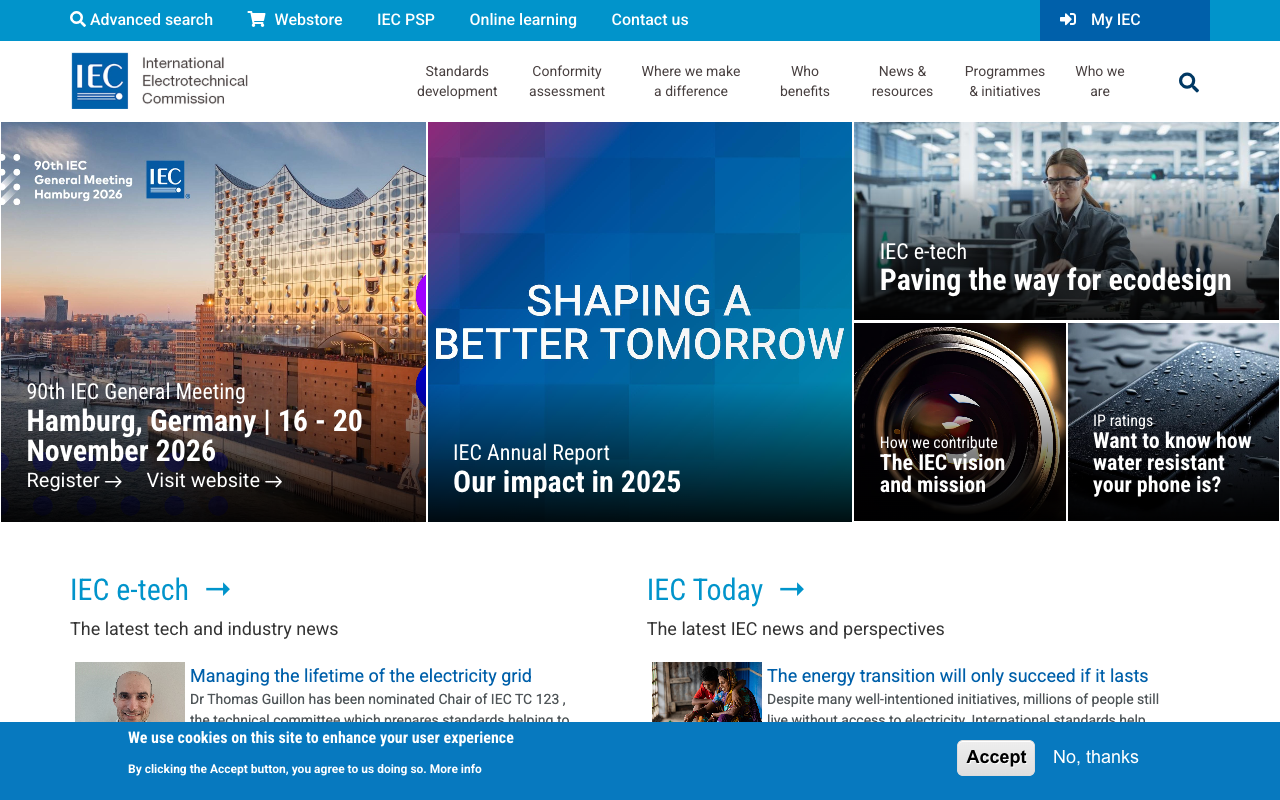The width and height of the screenshot is (1280, 800).
Task: Click the Webstore shopping cart icon
Action: coord(257,19)
